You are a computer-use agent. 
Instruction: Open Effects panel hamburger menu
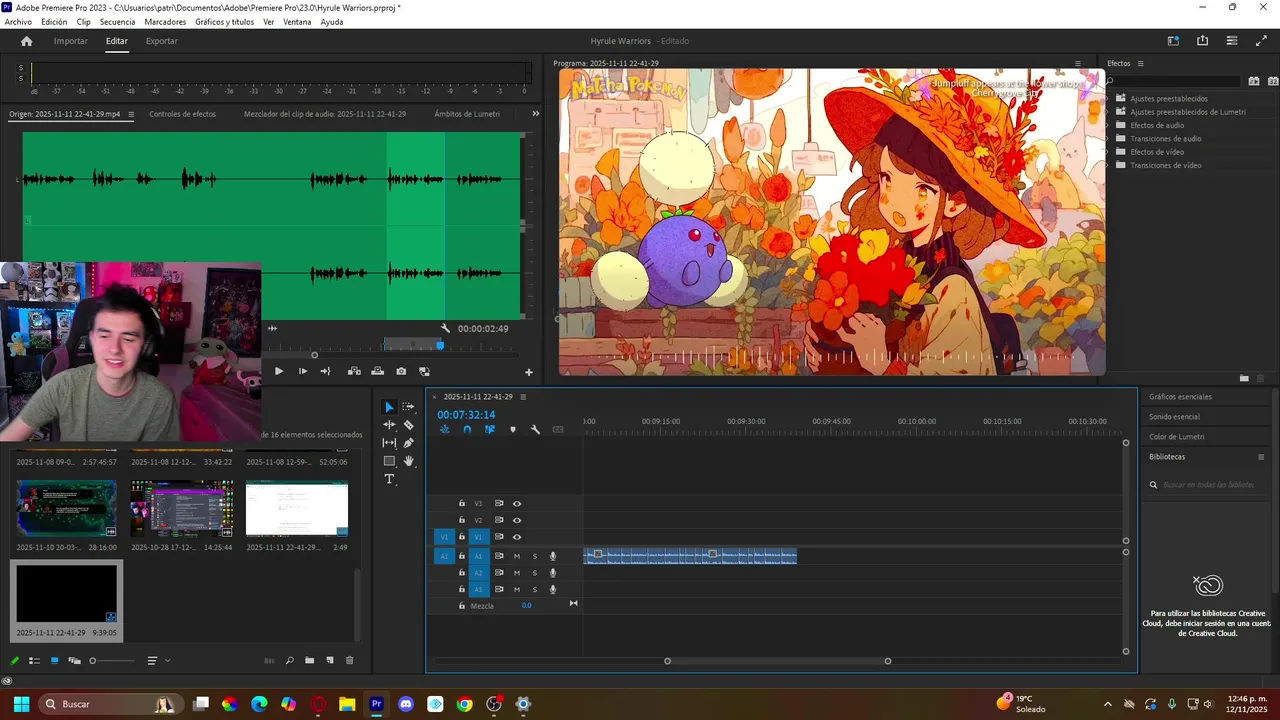1140,63
